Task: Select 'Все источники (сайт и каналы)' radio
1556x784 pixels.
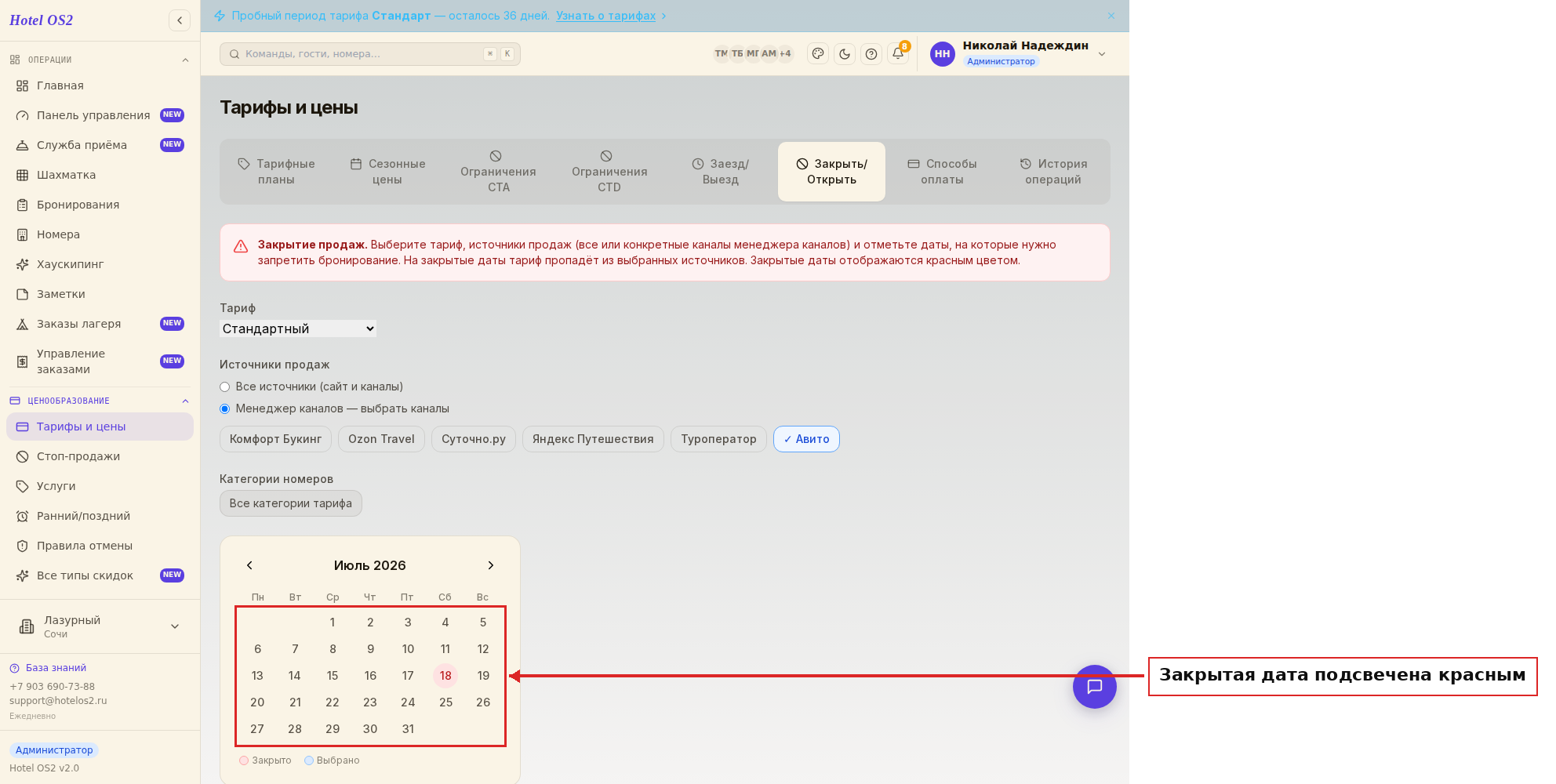Action: click(225, 387)
